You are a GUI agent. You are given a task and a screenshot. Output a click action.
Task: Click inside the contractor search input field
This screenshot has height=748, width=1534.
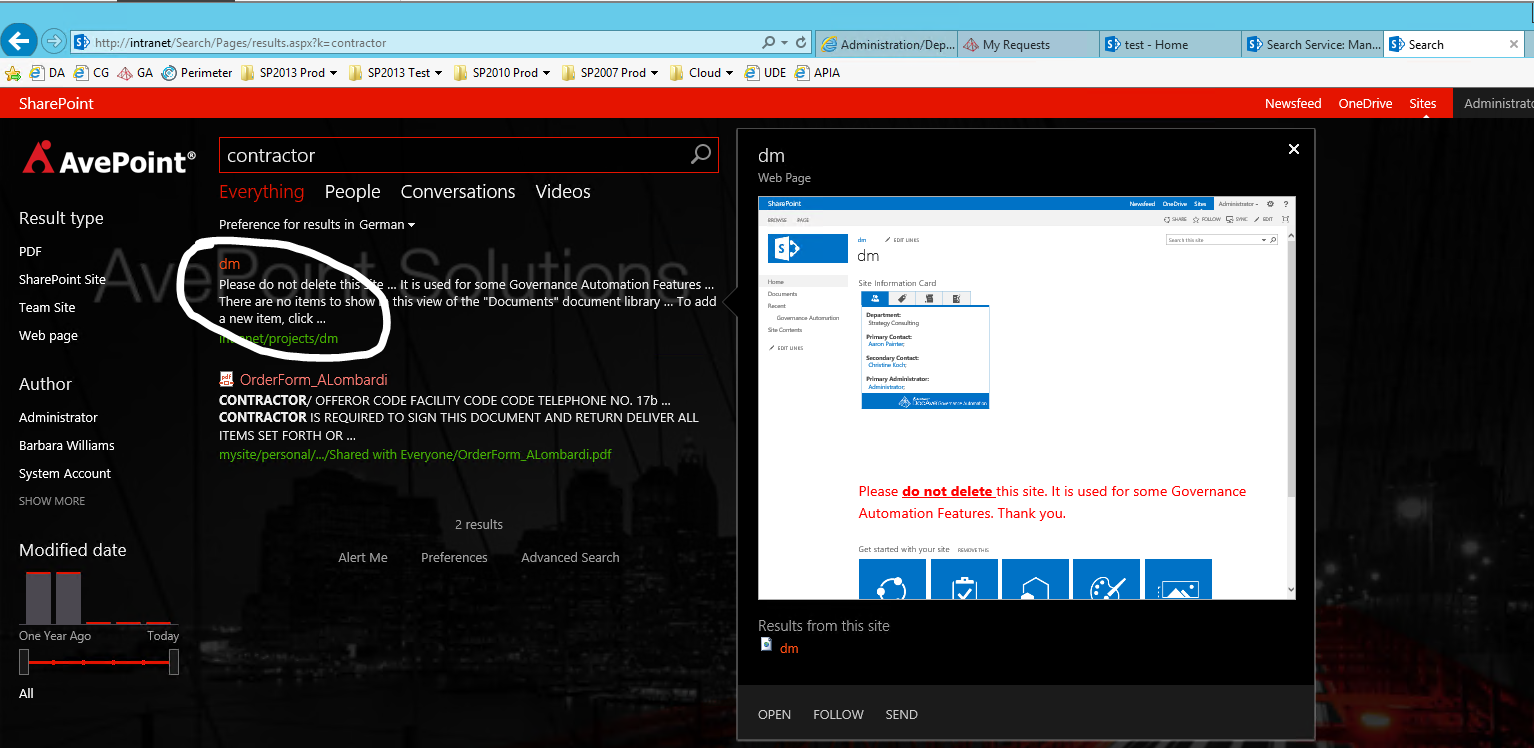point(450,155)
